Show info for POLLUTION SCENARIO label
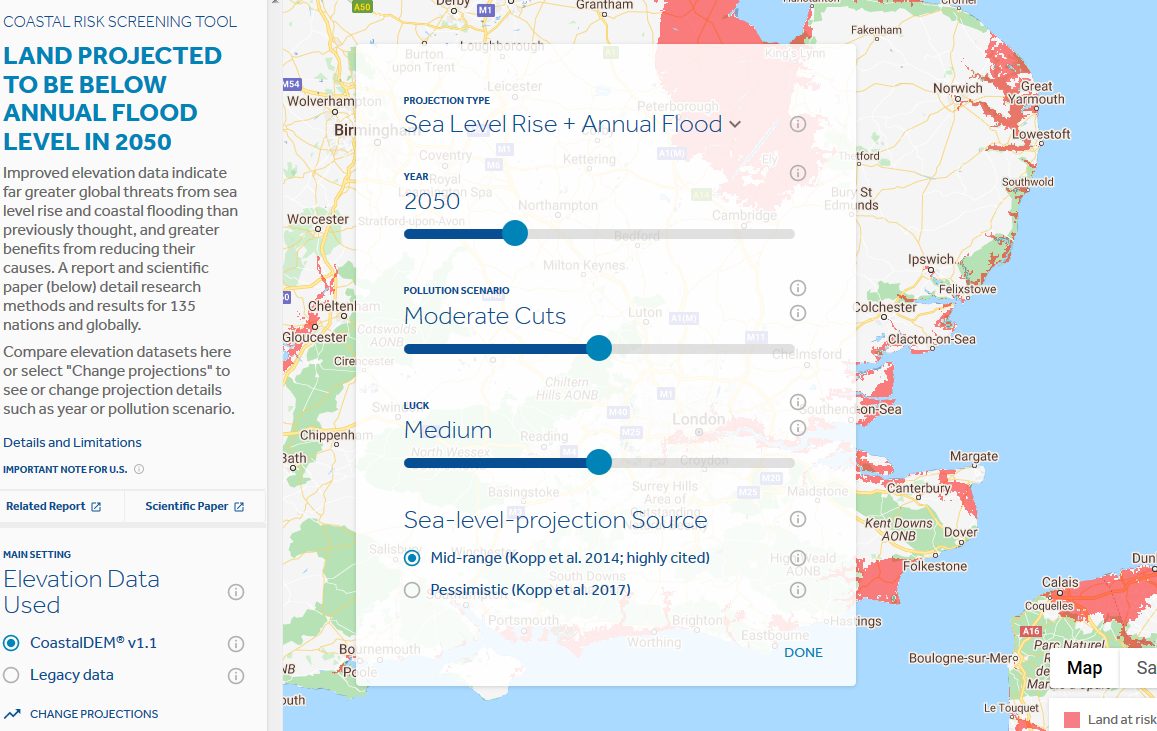This screenshot has width=1157, height=731. [798, 288]
